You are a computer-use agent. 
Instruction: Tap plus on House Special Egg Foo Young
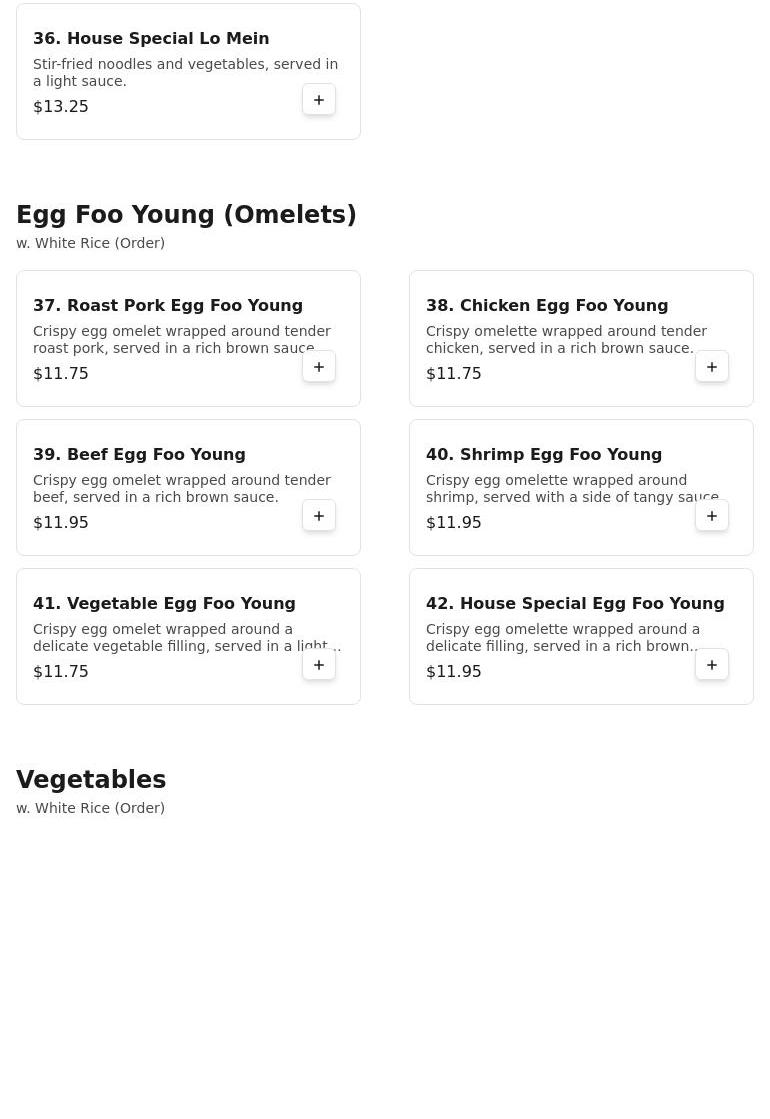(712, 665)
